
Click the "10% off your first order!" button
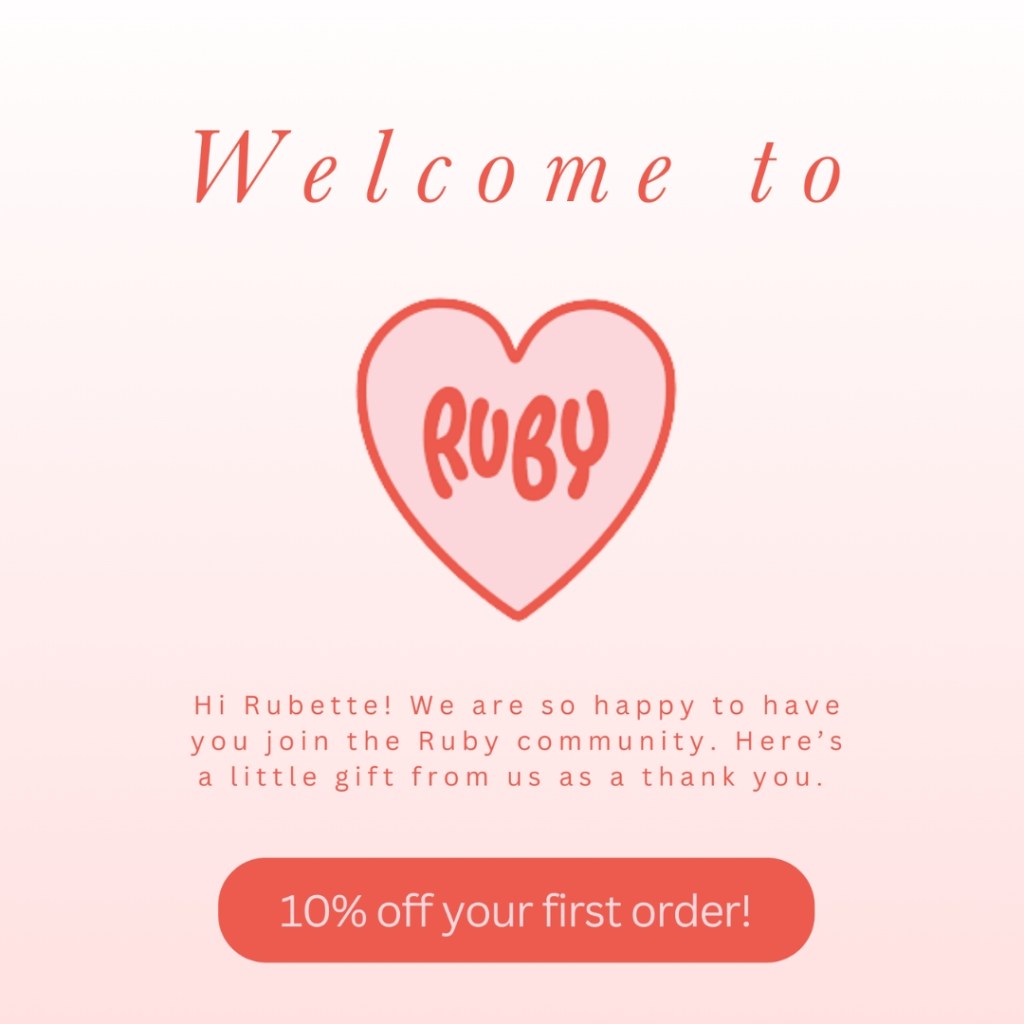(516, 910)
